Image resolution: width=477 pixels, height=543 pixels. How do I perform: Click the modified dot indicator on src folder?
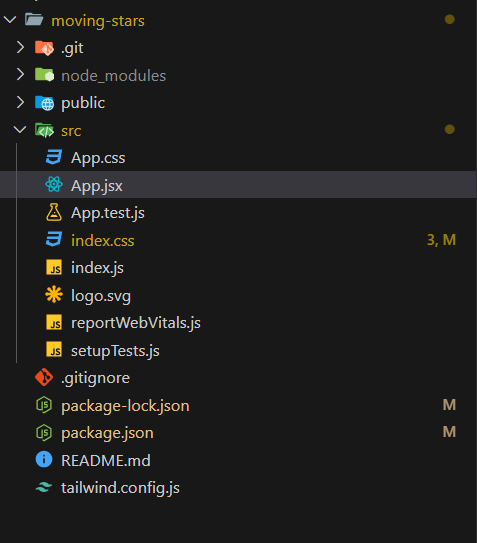450,130
